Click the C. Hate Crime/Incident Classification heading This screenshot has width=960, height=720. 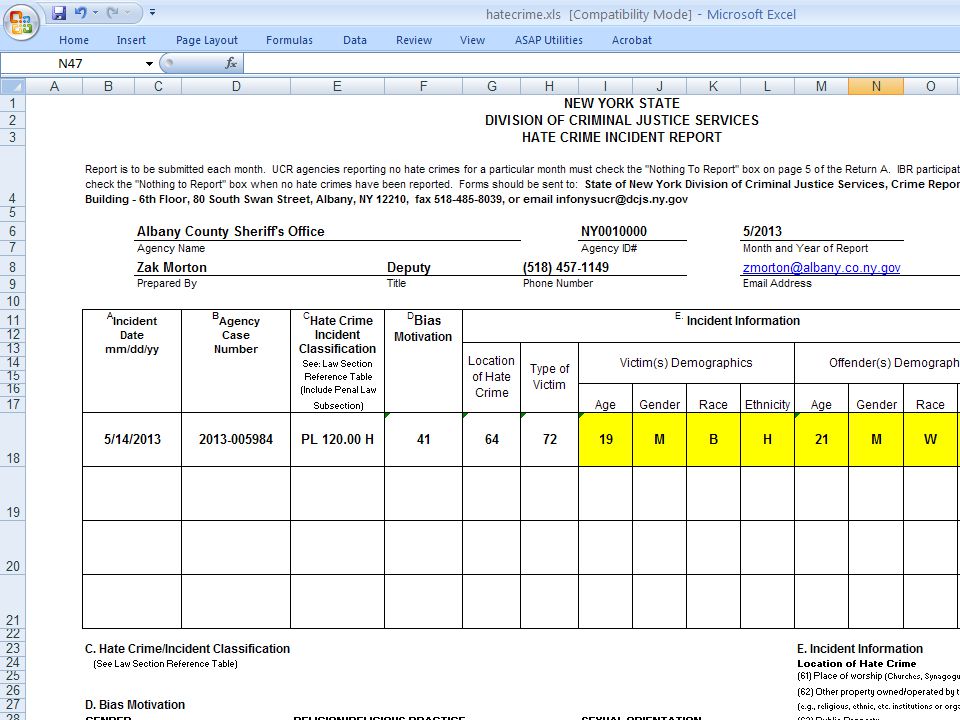pos(187,649)
